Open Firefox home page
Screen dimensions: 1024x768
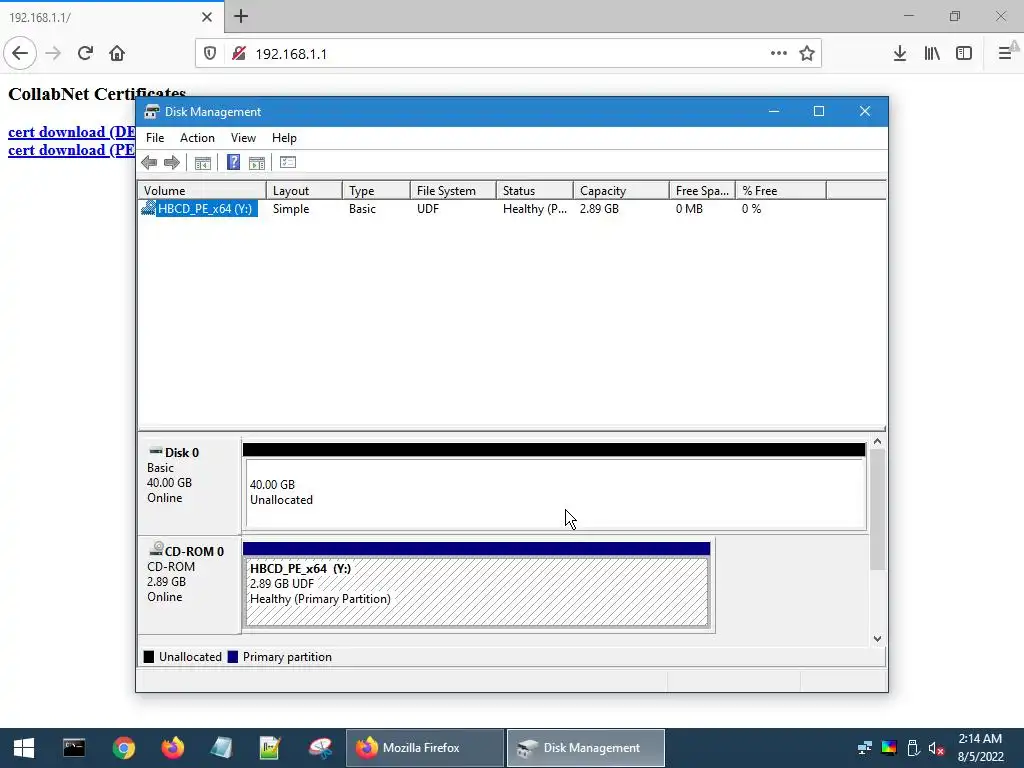point(117,54)
